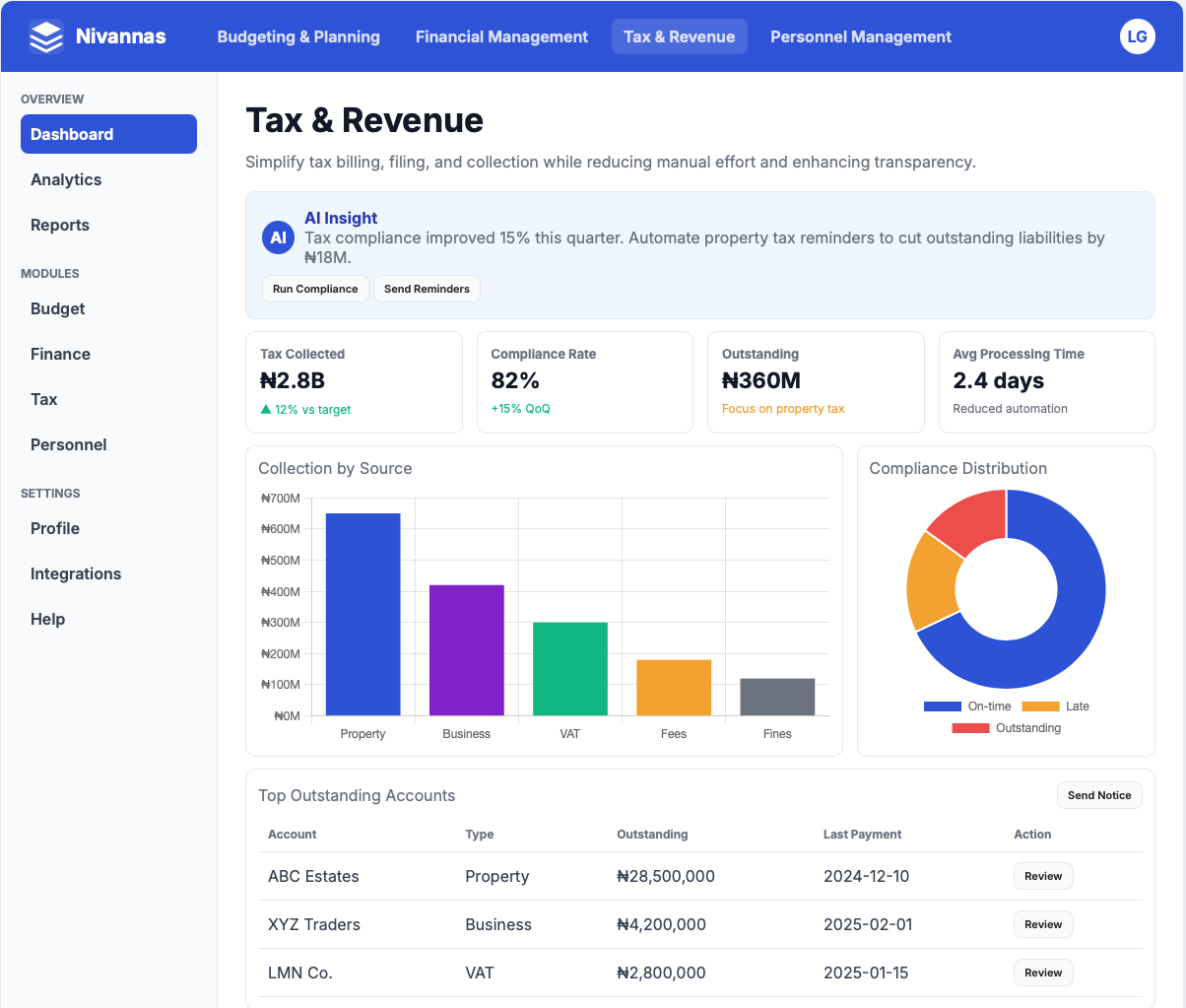Open the Integrations settings page
Image resolution: width=1186 pixels, height=1008 pixels.
[76, 573]
